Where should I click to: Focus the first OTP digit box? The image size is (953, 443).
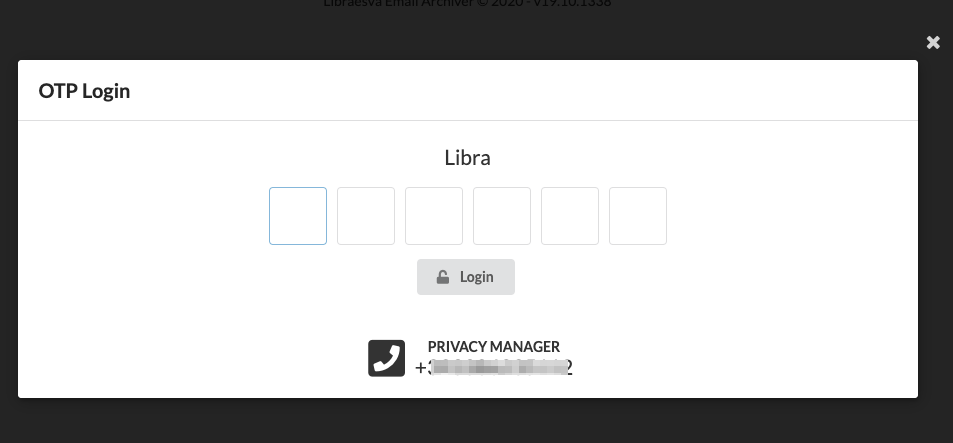coord(298,216)
